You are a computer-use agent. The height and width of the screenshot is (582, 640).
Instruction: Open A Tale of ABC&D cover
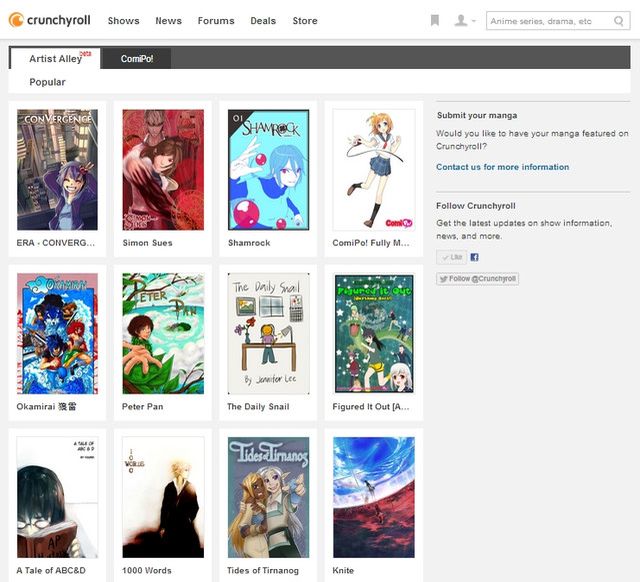[57, 497]
